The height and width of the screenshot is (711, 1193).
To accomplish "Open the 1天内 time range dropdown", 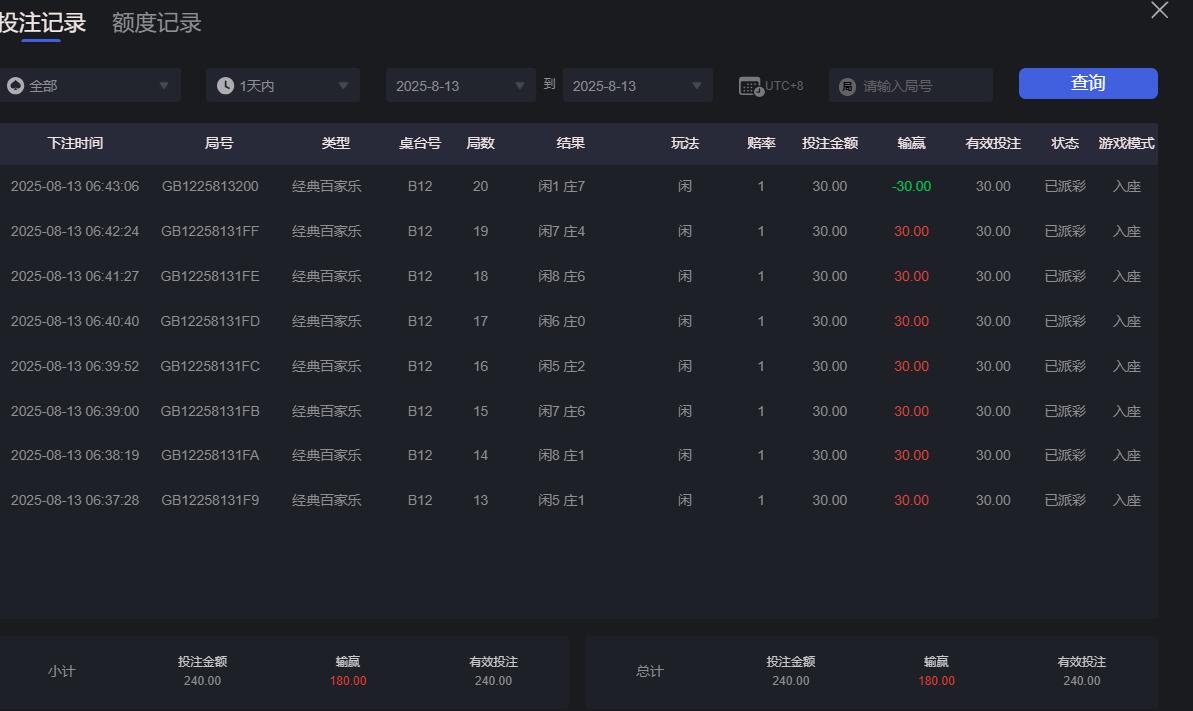I will click(x=282, y=85).
